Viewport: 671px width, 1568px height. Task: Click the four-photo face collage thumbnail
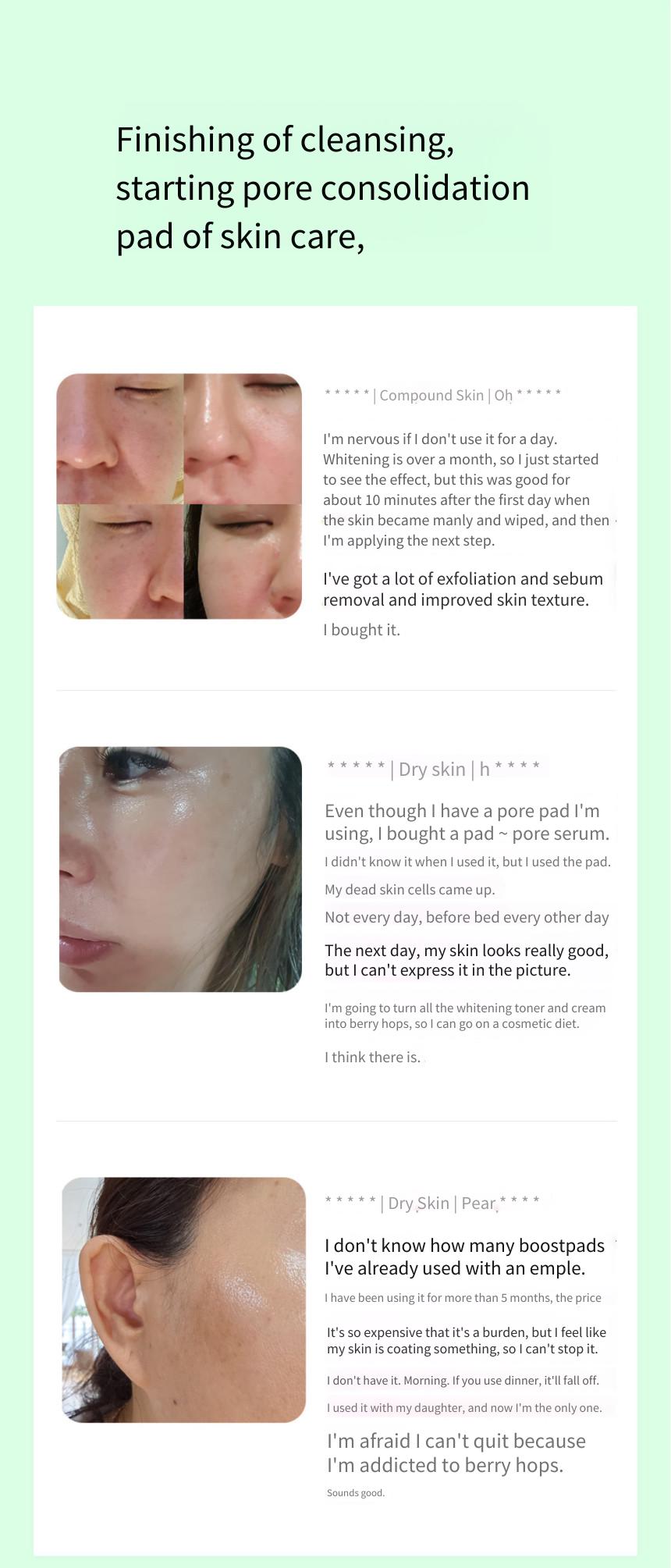click(179, 496)
